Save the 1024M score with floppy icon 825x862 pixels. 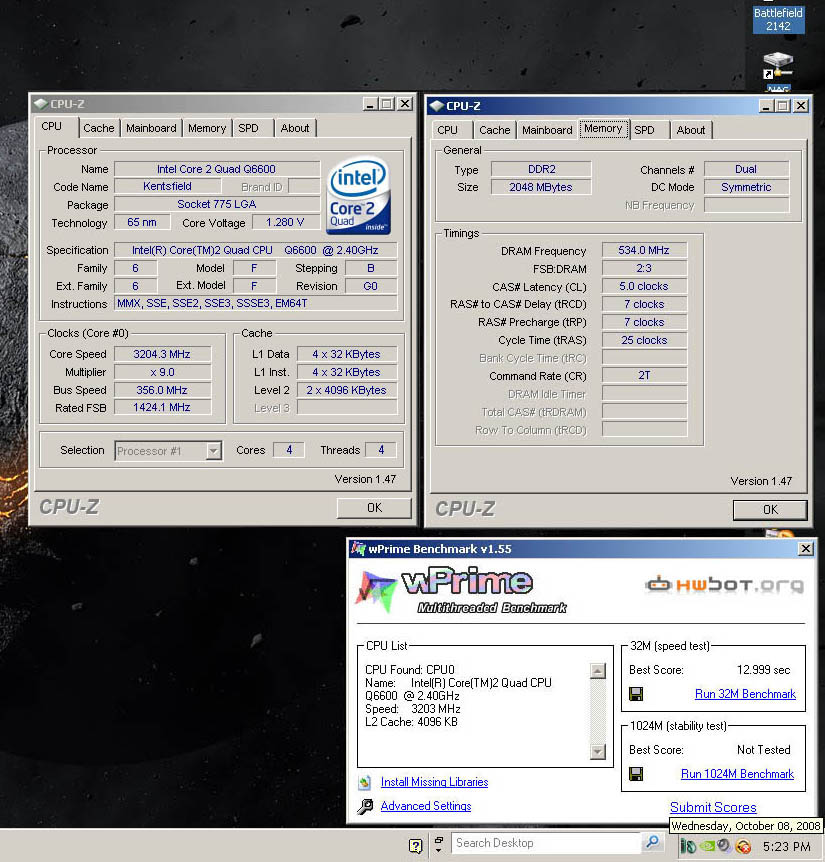pyautogui.click(x=636, y=774)
